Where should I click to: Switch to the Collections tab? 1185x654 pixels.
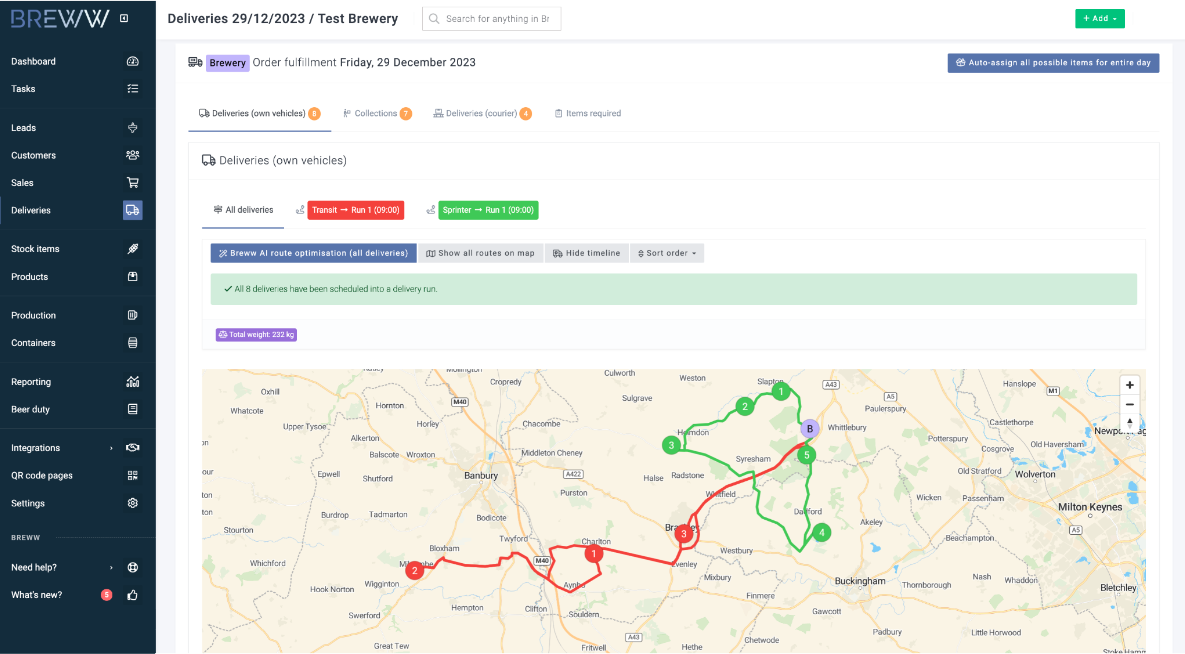376,114
